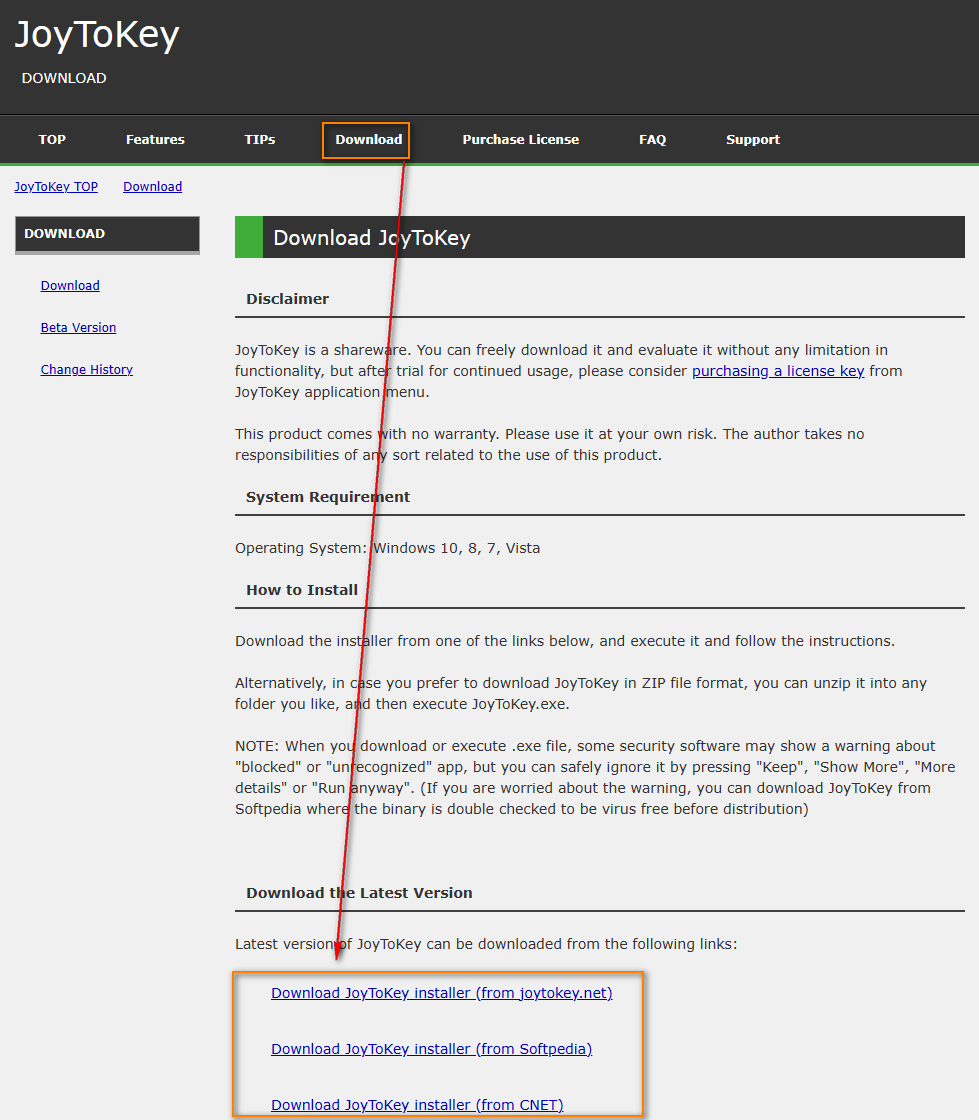Click the How to Install heading
This screenshot has height=1120, width=979.
(302, 589)
